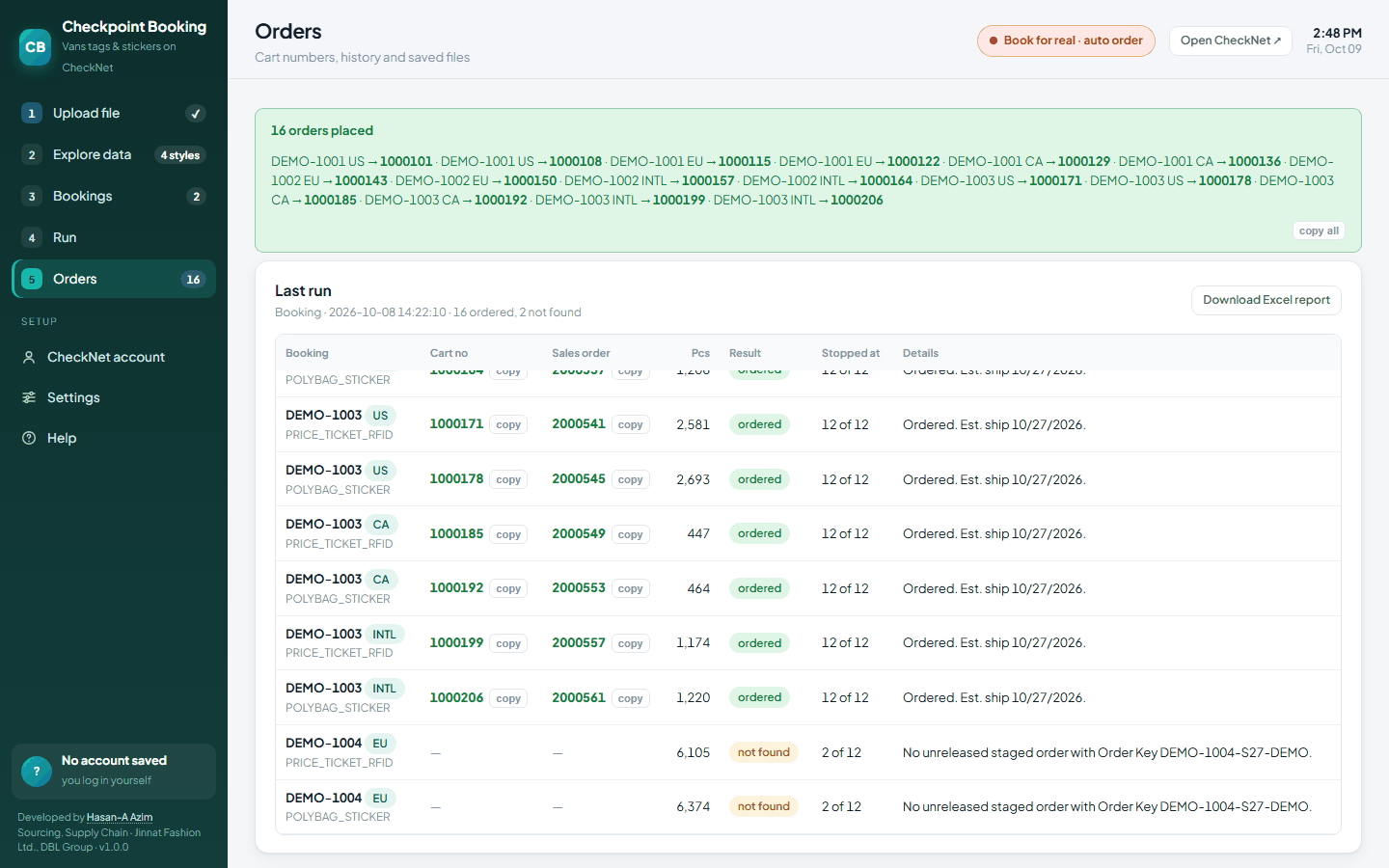The height and width of the screenshot is (868, 1389).
Task: Open the Settings page
Action: tap(114, 397)
